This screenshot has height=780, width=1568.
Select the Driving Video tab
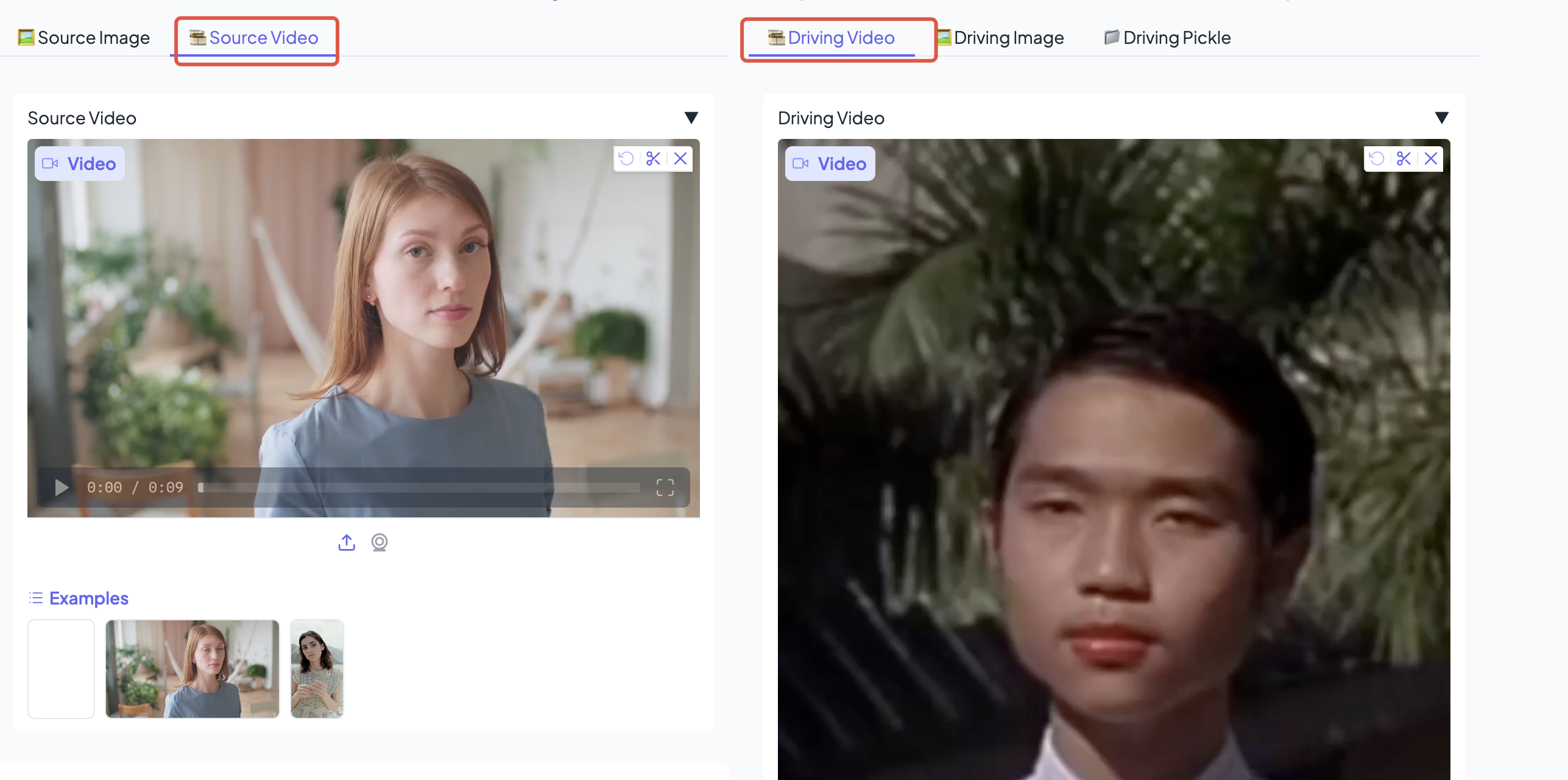point(832,38)
